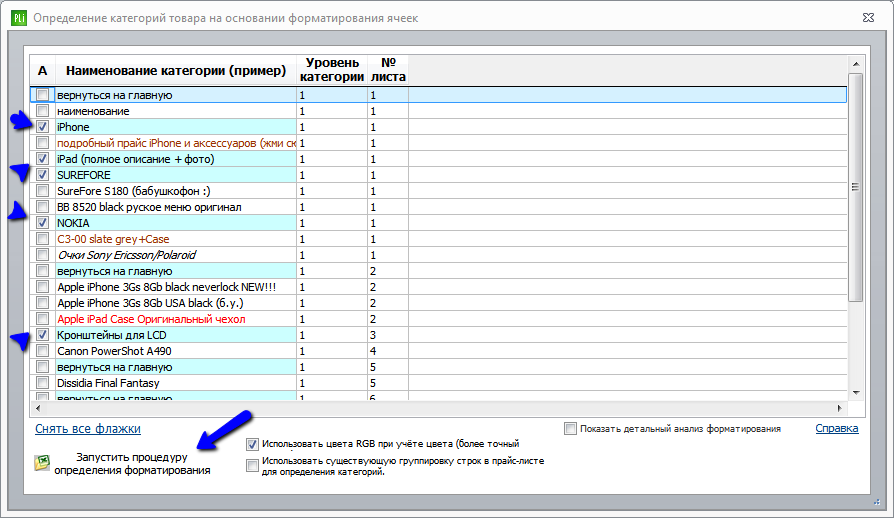Select Apple iPhone 3Gs 8Gb USA black (б.у.) row

(x=151, y=303)
